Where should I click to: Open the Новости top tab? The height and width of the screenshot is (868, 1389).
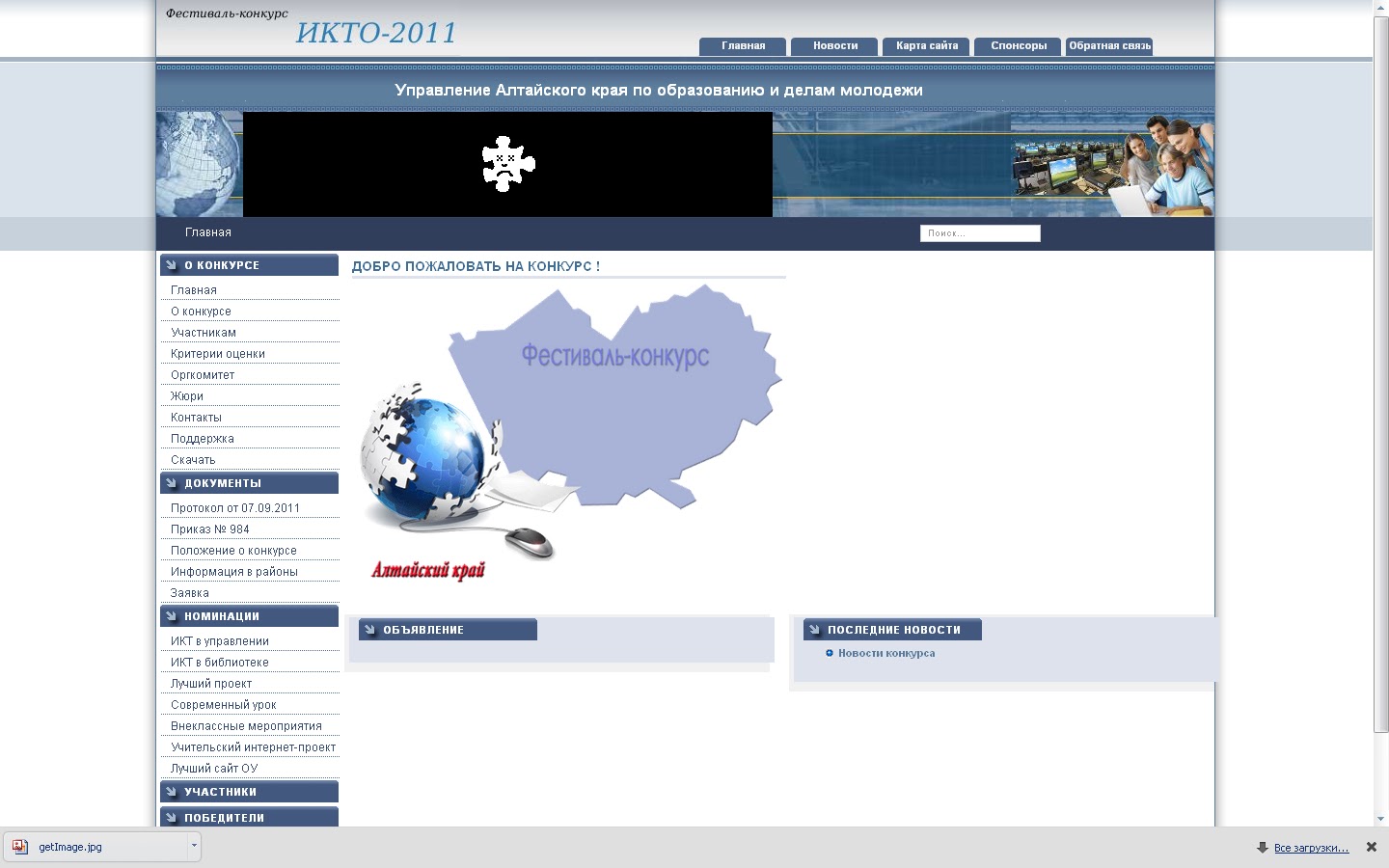point(834,46)
